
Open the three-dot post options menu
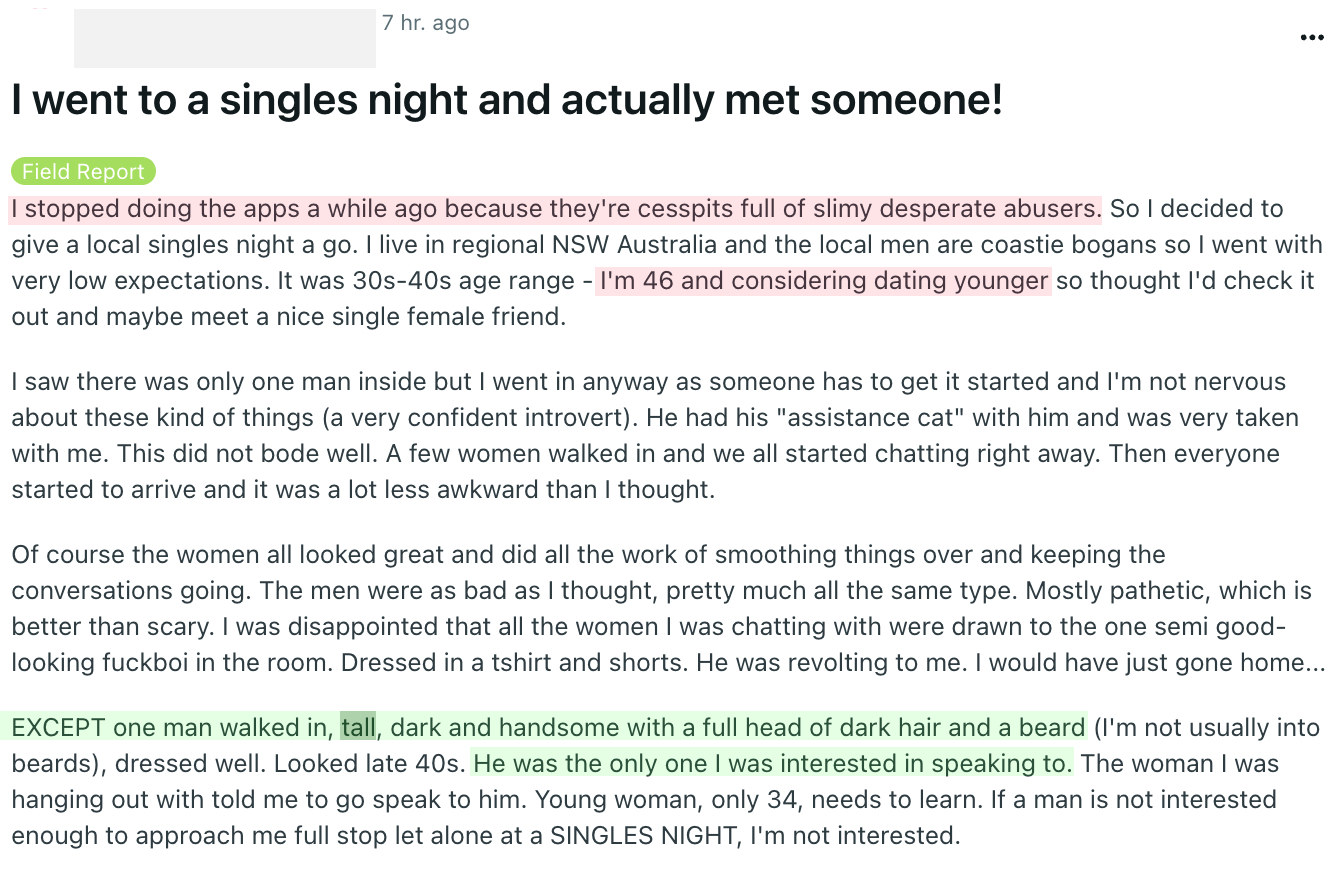pyautogui.click(x=1311, y=38)
